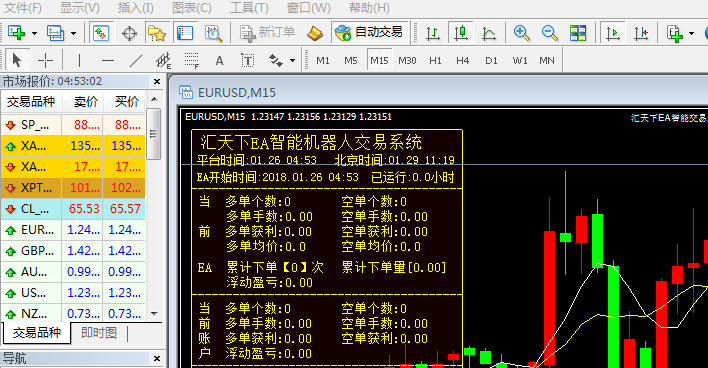
Task: Open the 图表(C) menu
Action: point(191,8)
